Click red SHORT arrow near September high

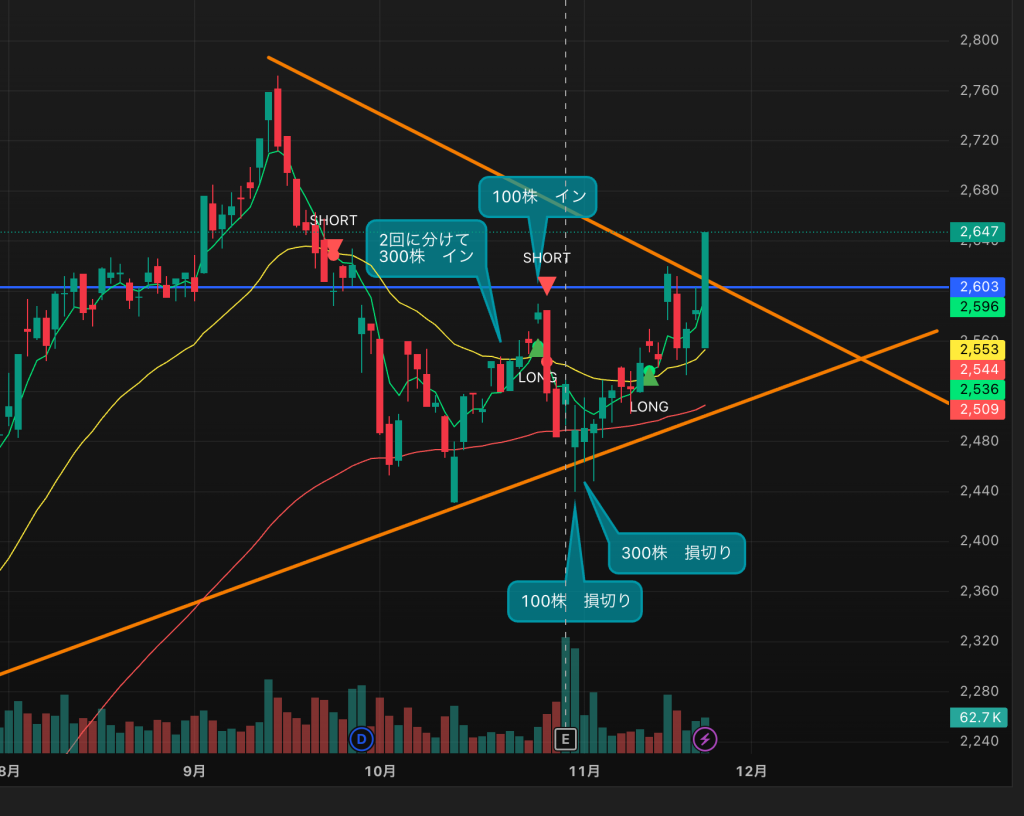point(333,247)
